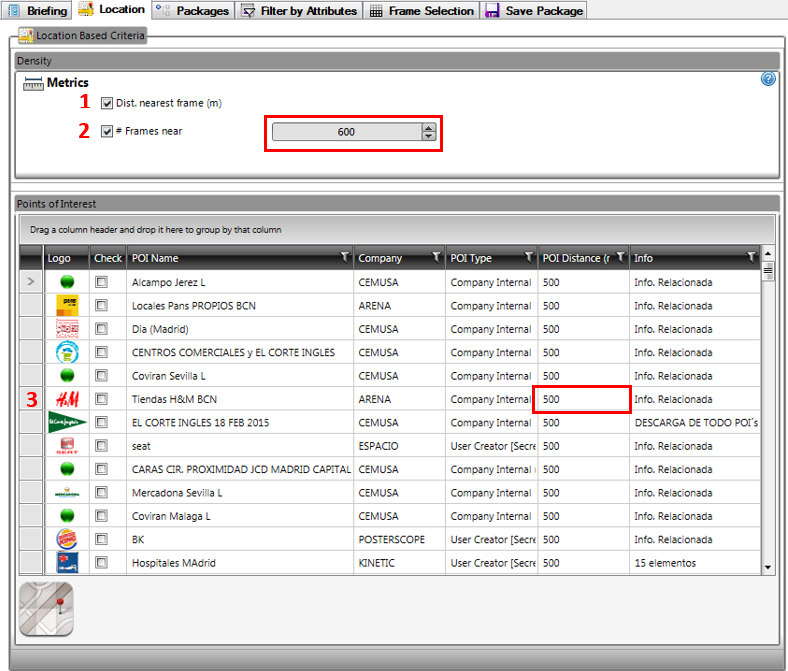Image resolution: width=788 pixels, height=671 pixels.
Task: Click the map pin icon at bottom left
Action: [x=46, y=608]
